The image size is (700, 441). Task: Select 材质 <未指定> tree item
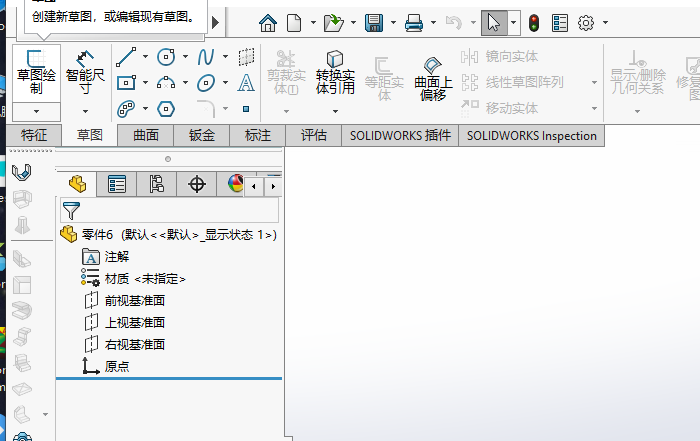coord(133,279)
